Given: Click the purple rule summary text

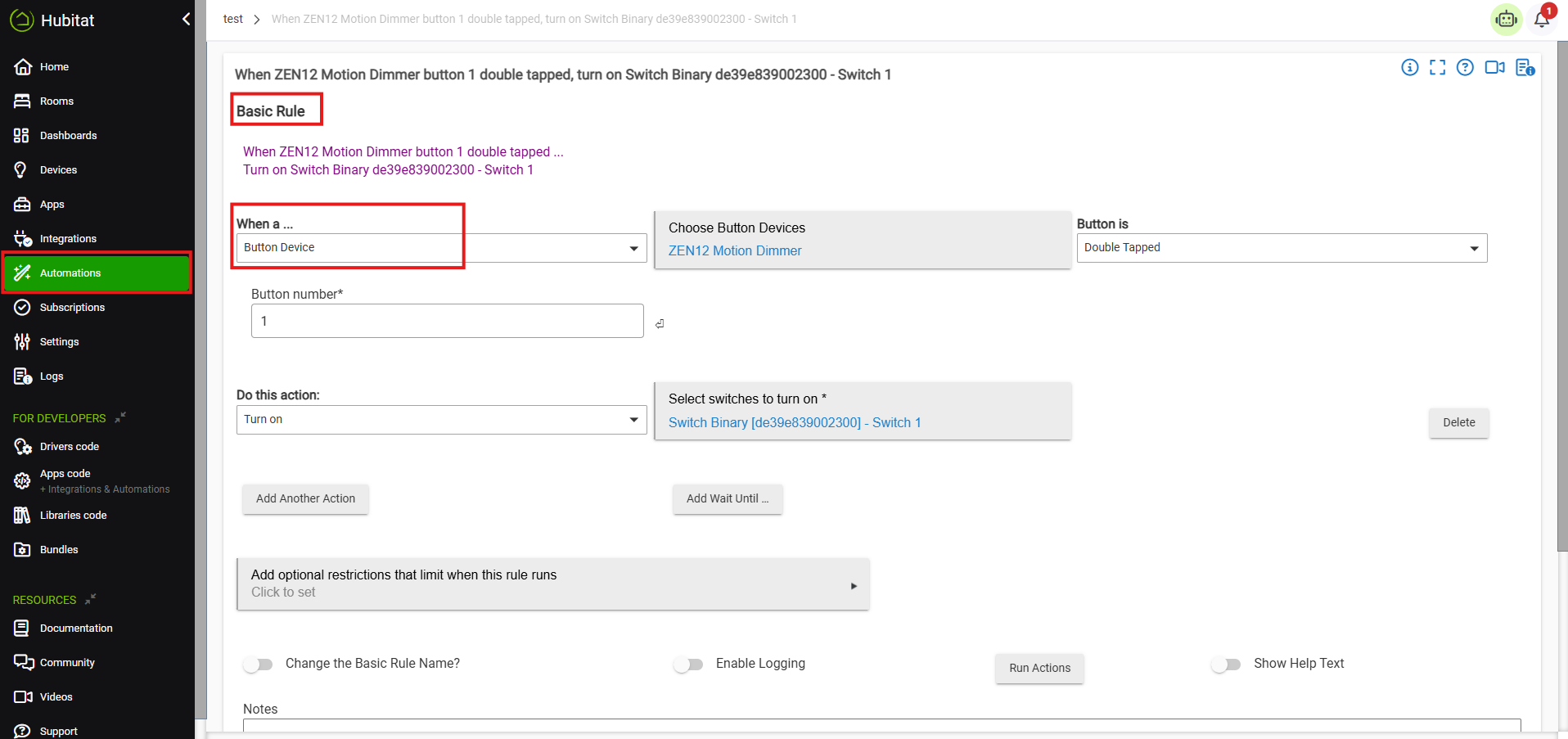Looking at the screenshot, I should pyautogui.click(x=403, y=161).
